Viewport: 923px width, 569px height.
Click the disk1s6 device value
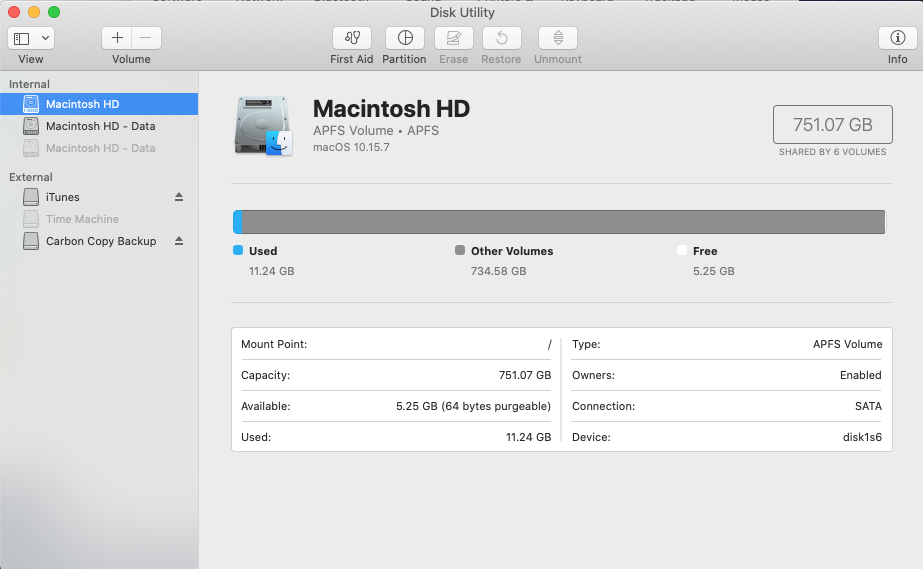[862, 437]
